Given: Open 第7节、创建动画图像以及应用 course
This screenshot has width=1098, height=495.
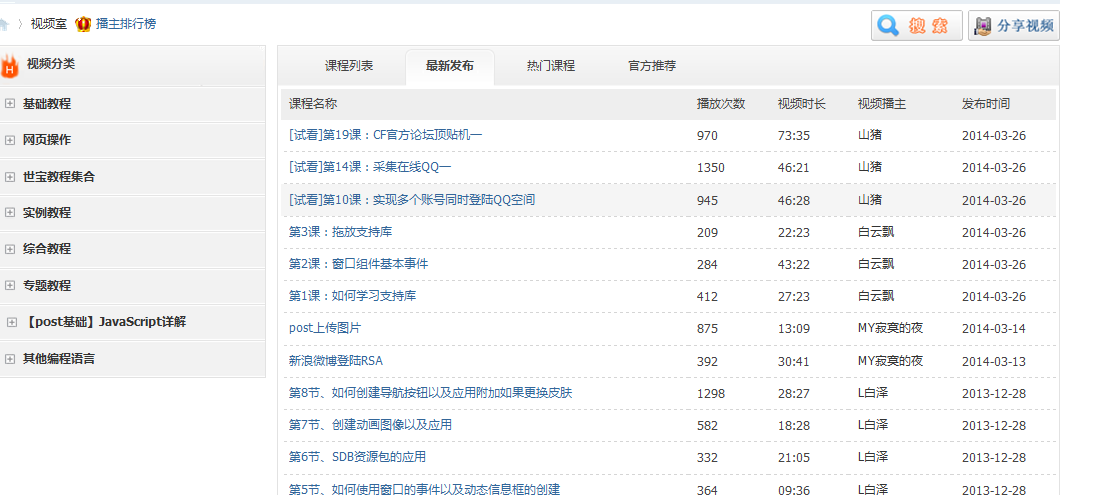Looking at the screenshot, I should [370, 425].
